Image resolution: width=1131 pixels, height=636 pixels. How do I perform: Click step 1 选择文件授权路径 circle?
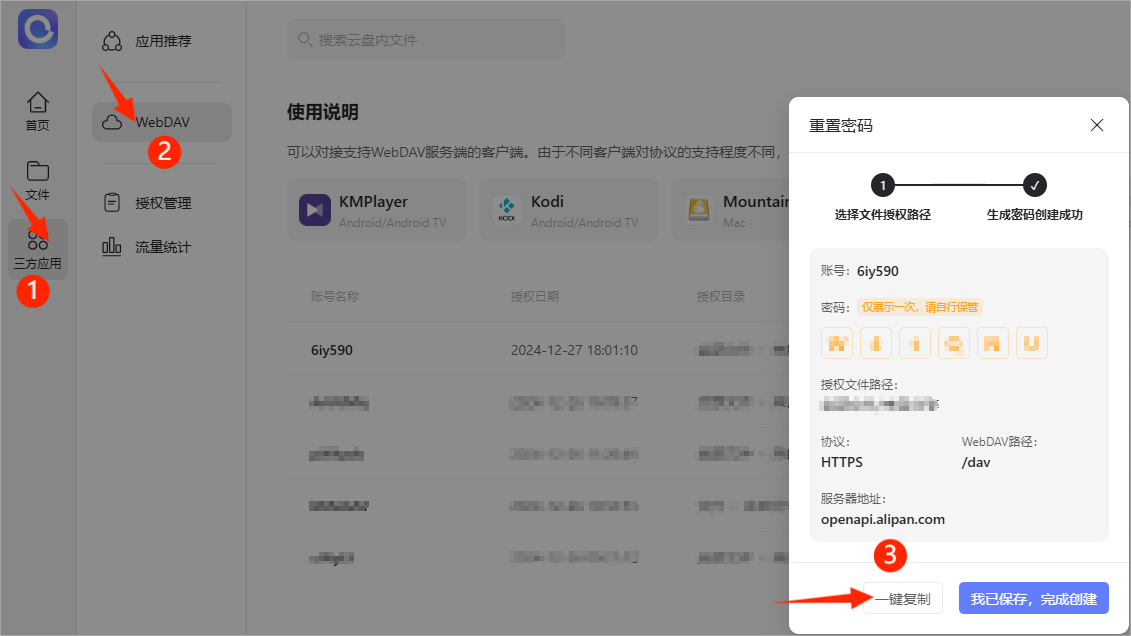[x=882, y=185]
